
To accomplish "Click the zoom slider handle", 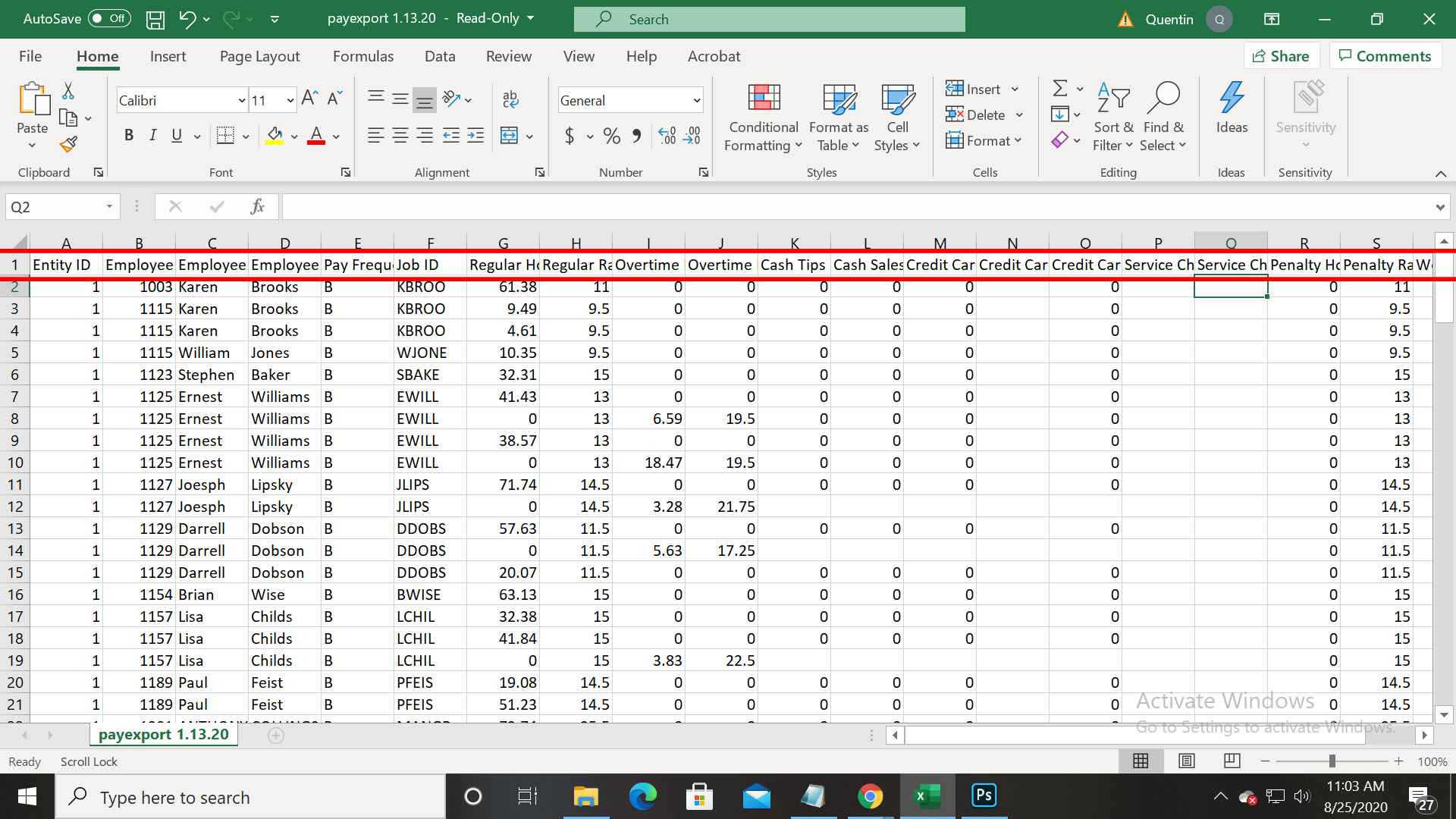I will 1332,761.
